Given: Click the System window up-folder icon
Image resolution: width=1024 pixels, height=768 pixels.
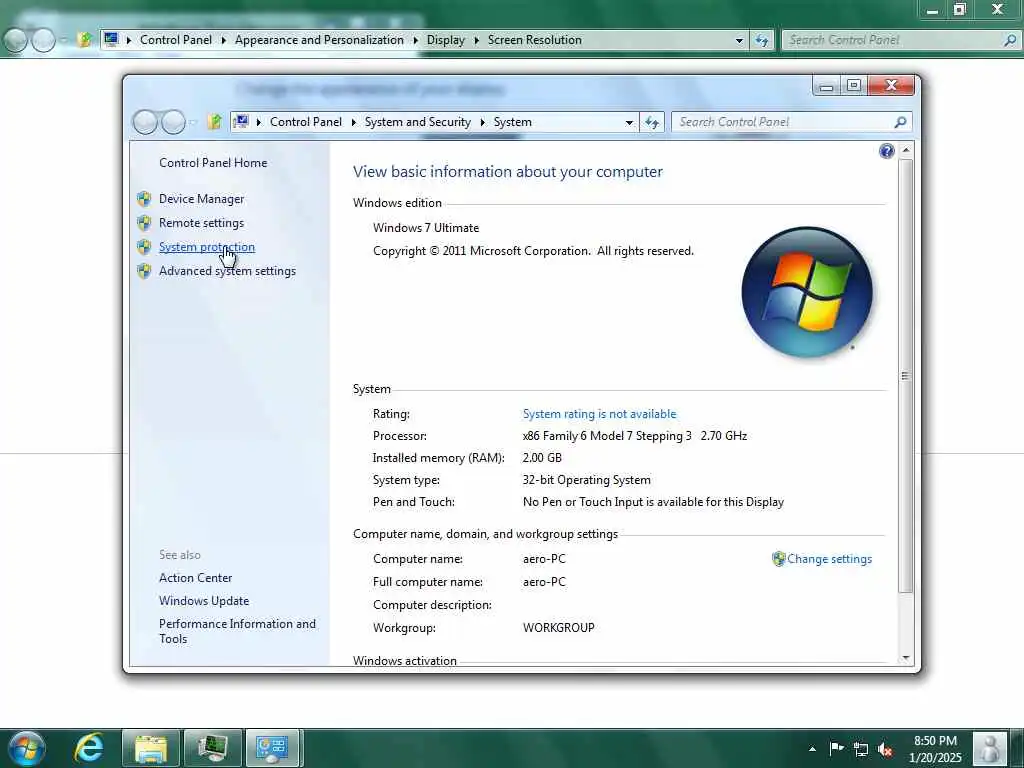Looking at the screenshot, I should [x=214, y=121].
